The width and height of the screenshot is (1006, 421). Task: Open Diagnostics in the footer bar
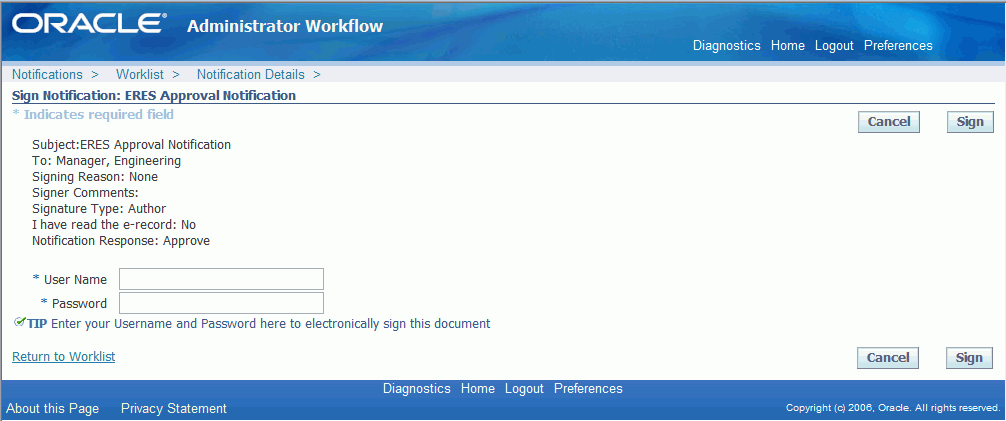(416, 388)
